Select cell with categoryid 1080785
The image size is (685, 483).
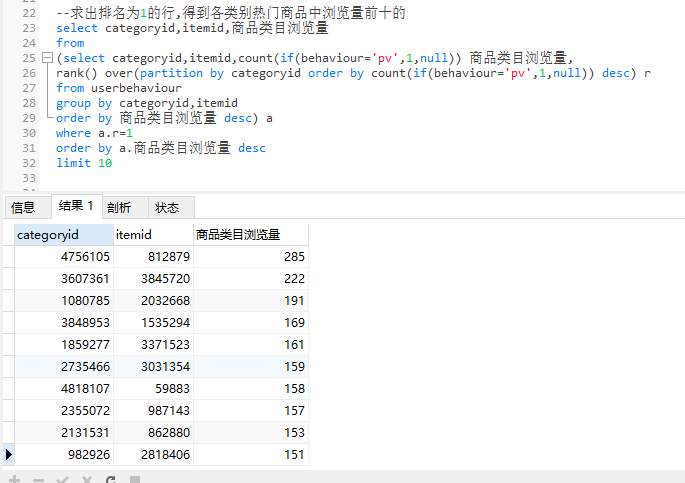coord(64,300)
